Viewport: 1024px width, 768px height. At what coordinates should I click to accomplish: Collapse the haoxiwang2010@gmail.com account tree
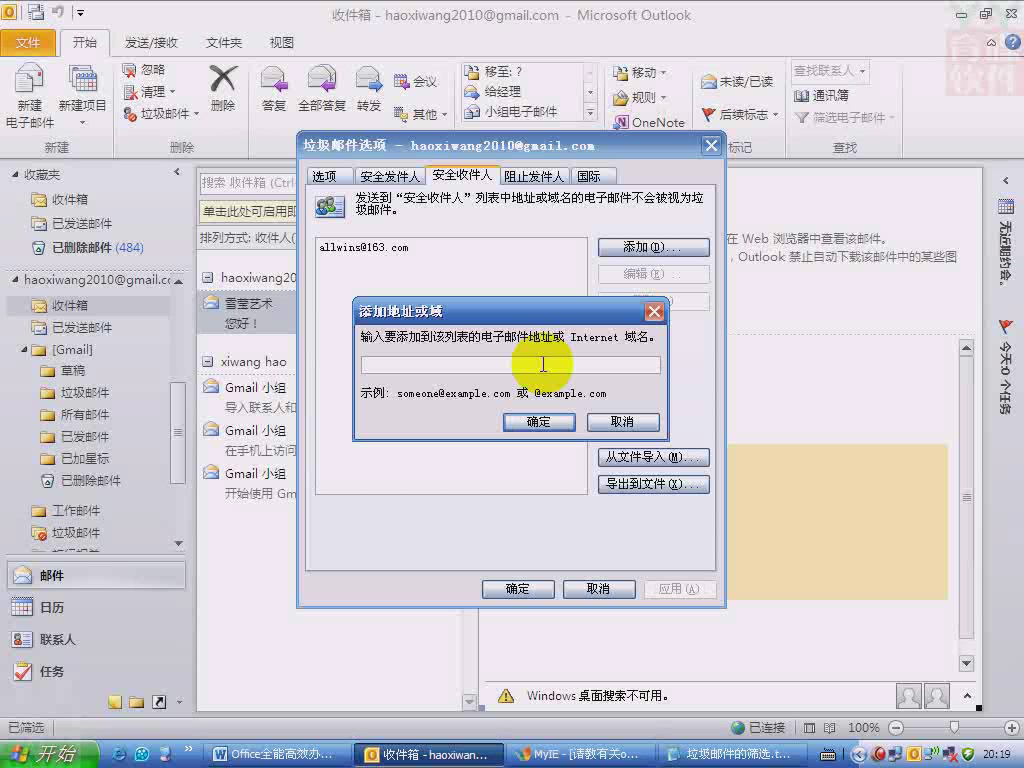tap(14, 280)
